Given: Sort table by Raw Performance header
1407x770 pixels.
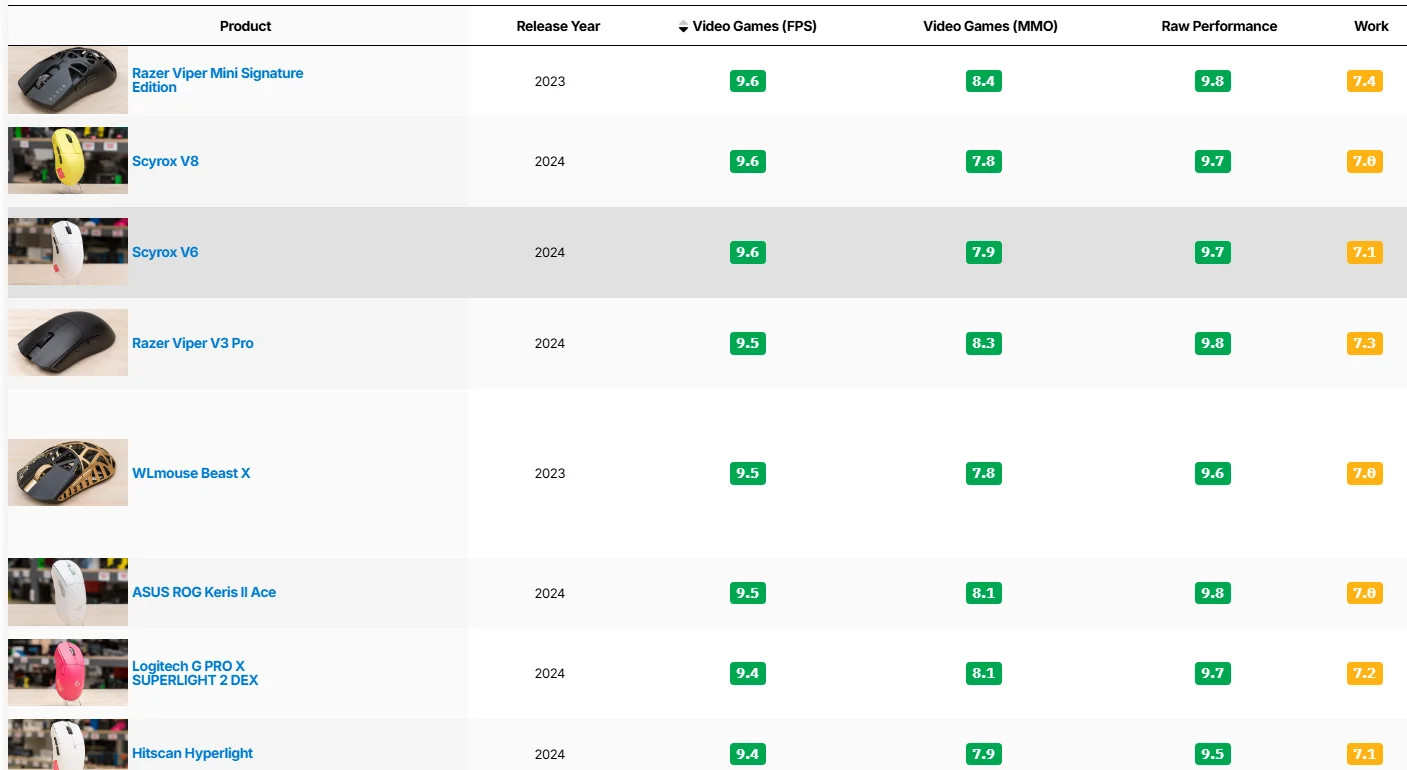Looking at the screenshot, I should coord(1219,26).
